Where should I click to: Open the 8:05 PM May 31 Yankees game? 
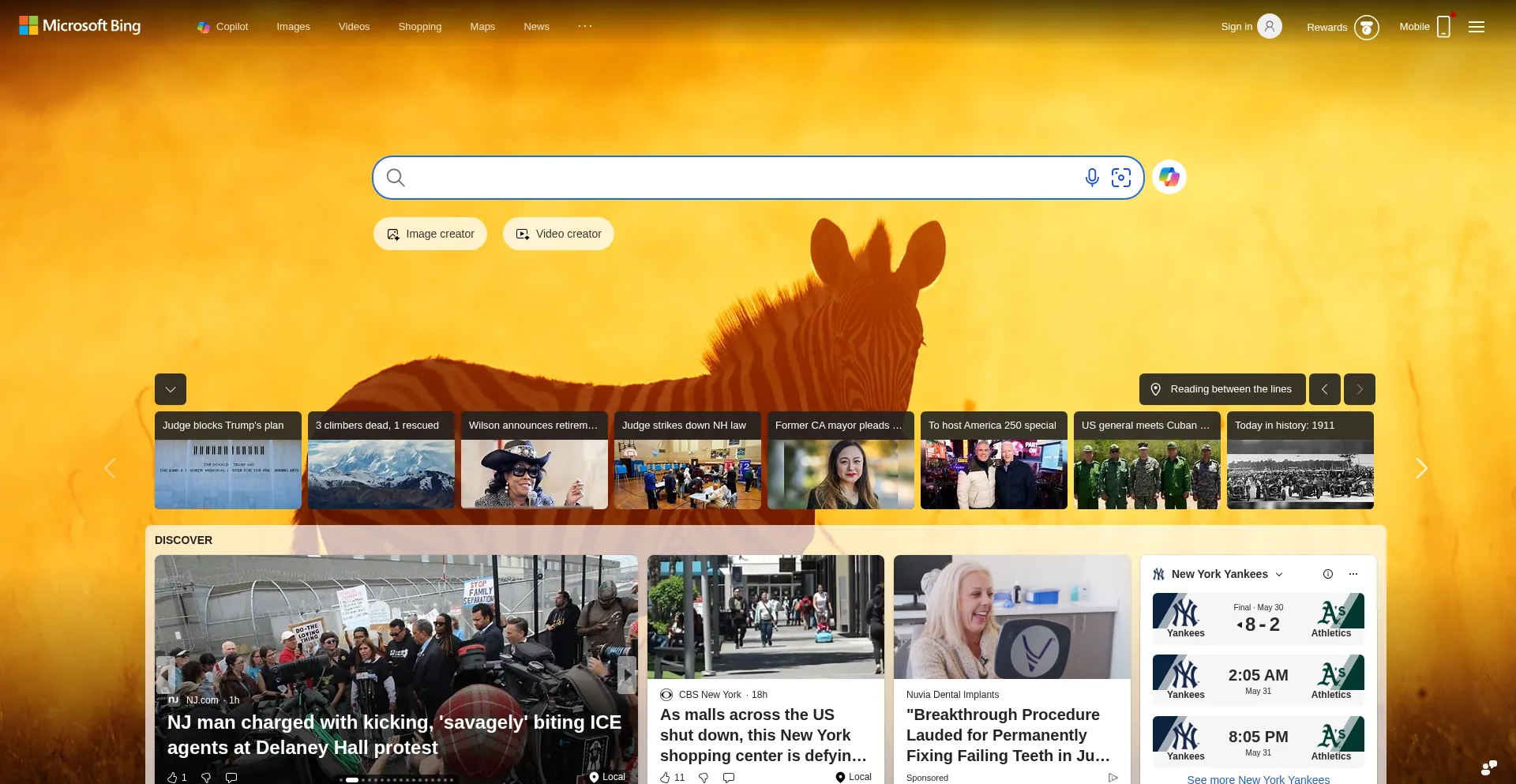pyautogui.click(x=1259, y=742)
